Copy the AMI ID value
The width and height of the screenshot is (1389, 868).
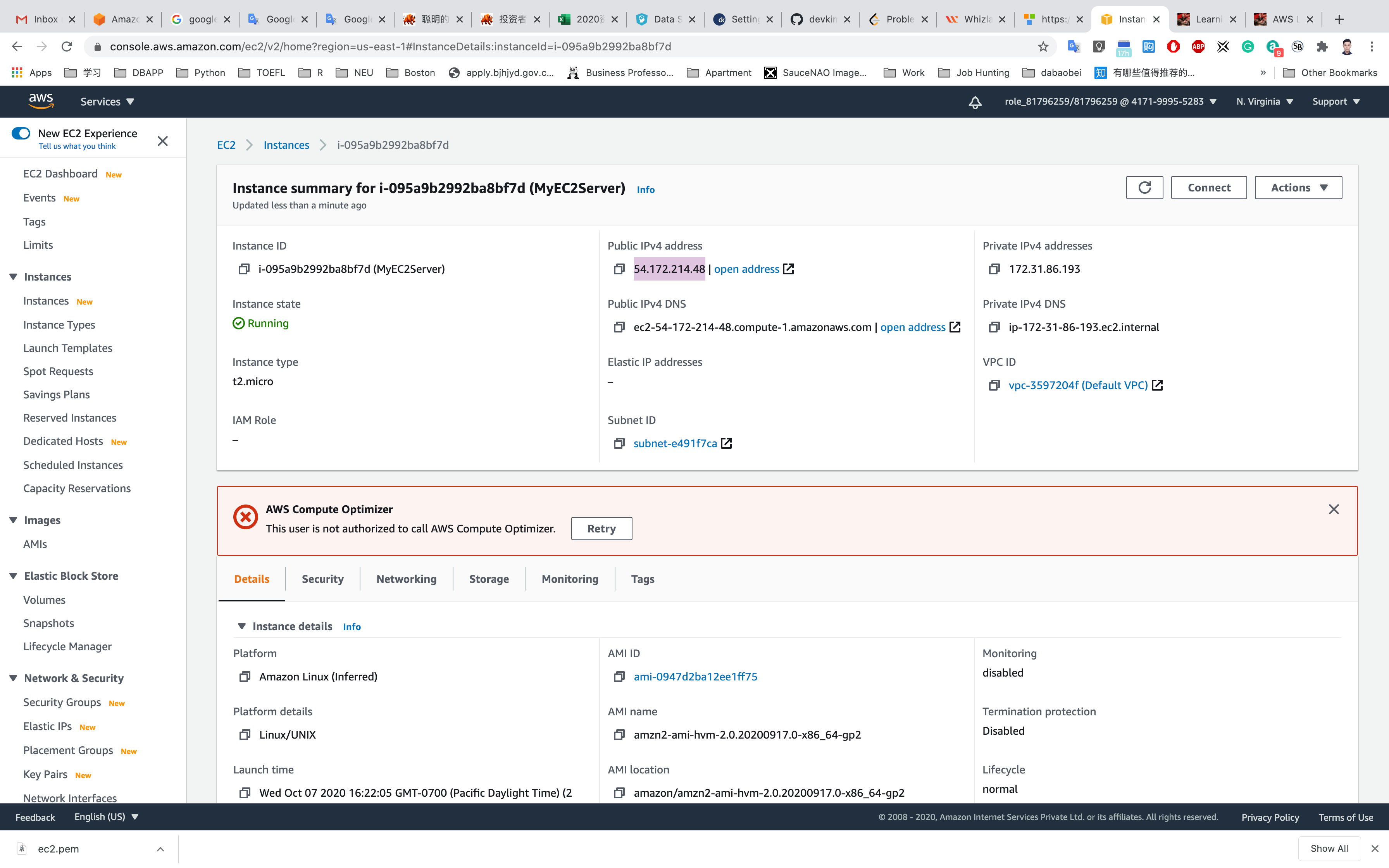(x=619, y=677)
